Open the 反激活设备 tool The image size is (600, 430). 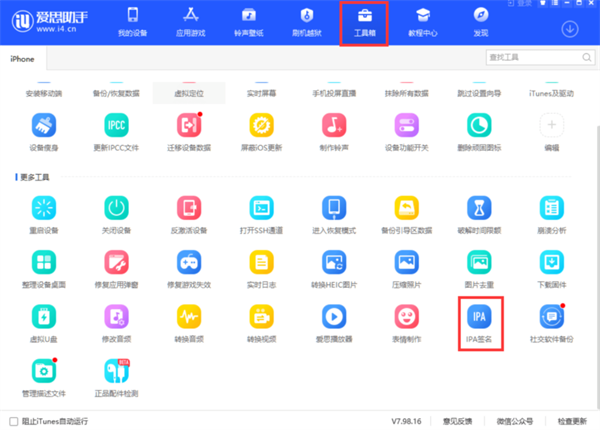click(189, 208)
